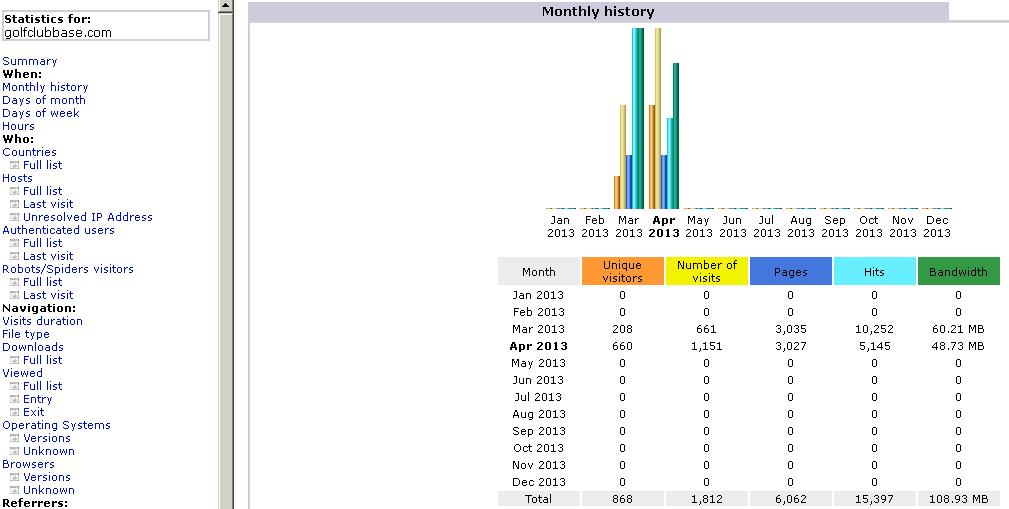The width and height of the screenshot is (1009, 509).
Task: Click the Mar 2013 row label in table
Action: 538,329
